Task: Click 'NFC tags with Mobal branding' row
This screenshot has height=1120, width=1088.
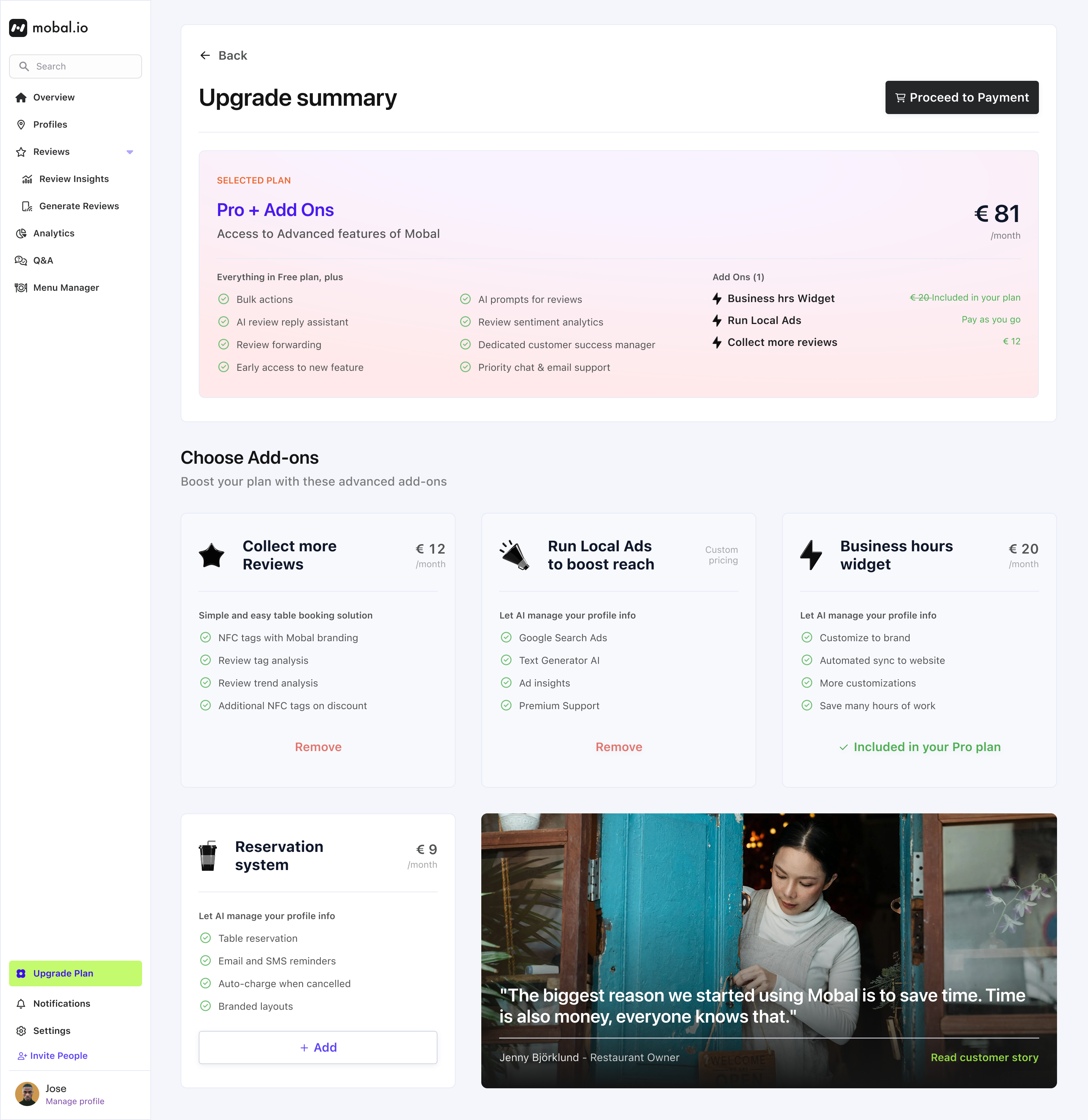Action: point(278,638)
